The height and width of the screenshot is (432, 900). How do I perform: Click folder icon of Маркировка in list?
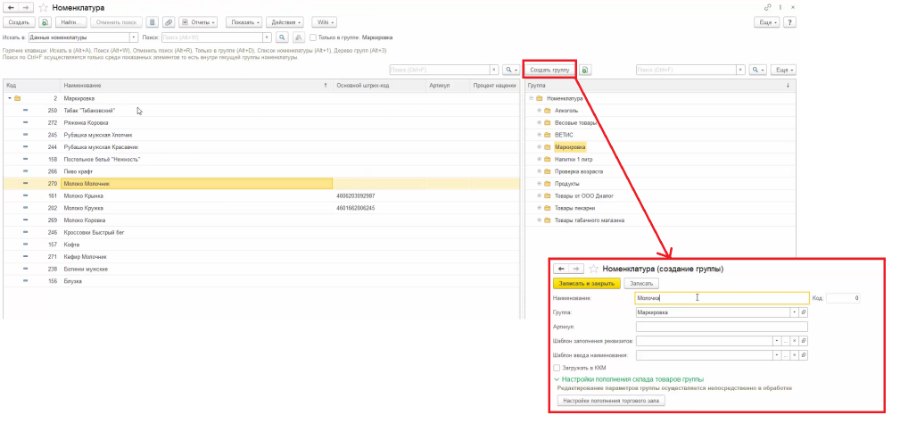(17, 98)
